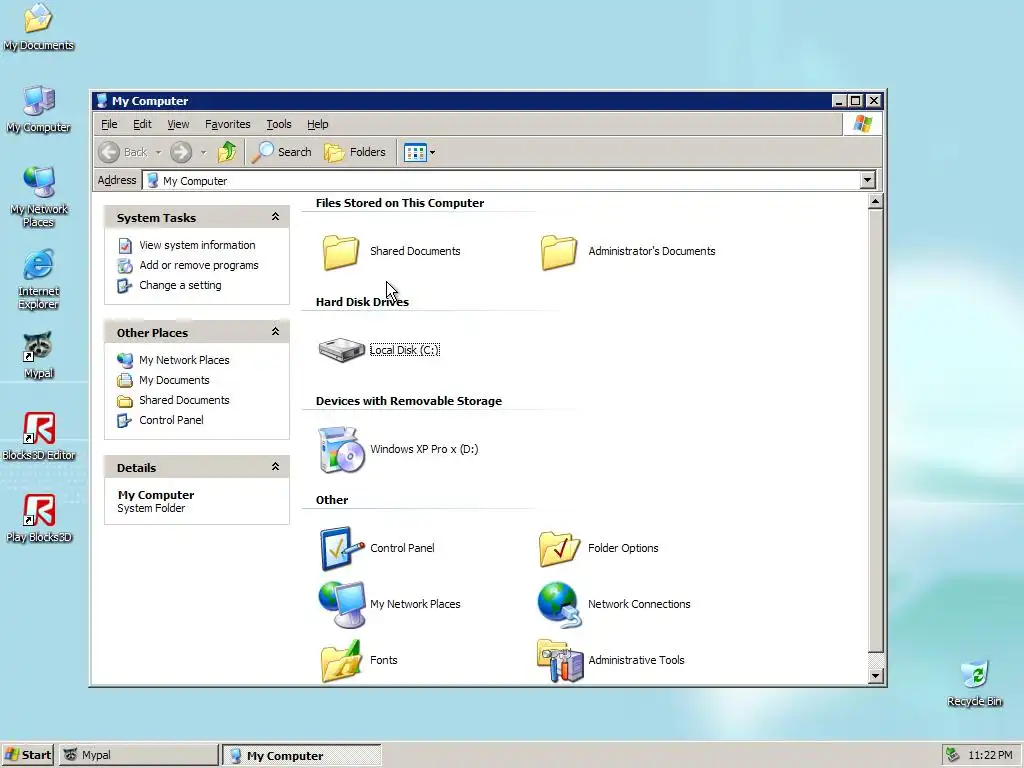Click the Windows flag logo in menu bar

tap(862, 124)
